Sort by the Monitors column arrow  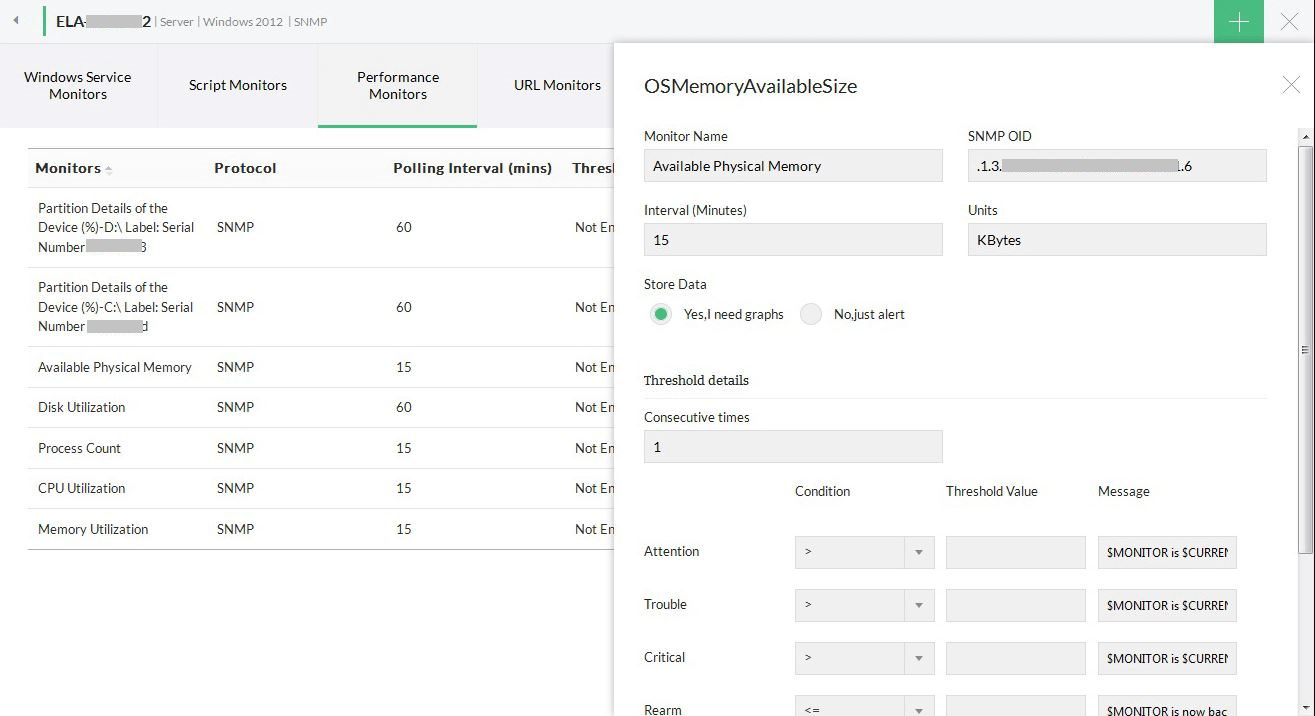coord(109,169)
